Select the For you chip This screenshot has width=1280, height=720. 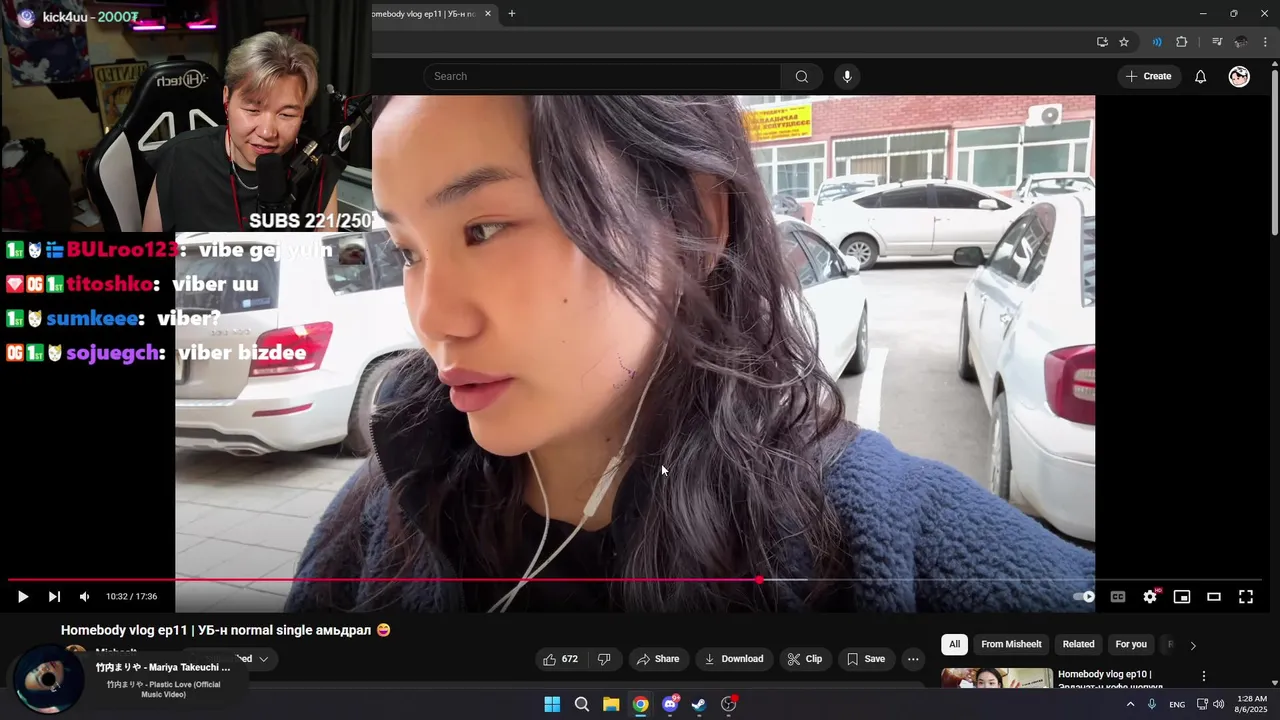1131,644
